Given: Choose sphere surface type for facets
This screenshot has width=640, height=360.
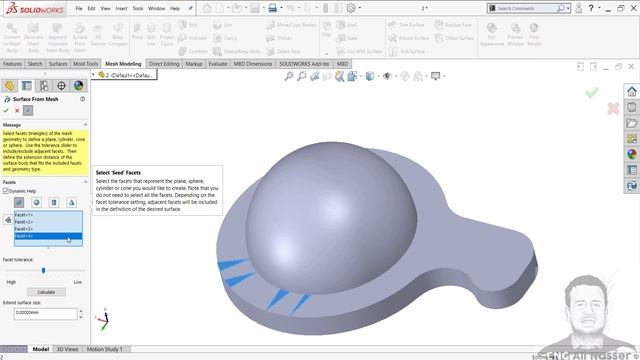Looking at the screenshot, I should tap(36, 202).
